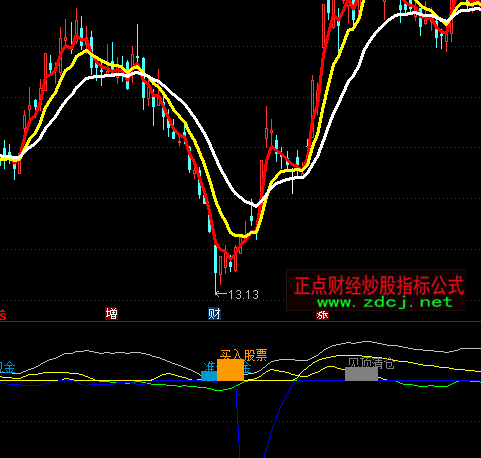Screen dimensions: 481x458
Task: Click the red 涨 event marker
Action: pos(322,315)
